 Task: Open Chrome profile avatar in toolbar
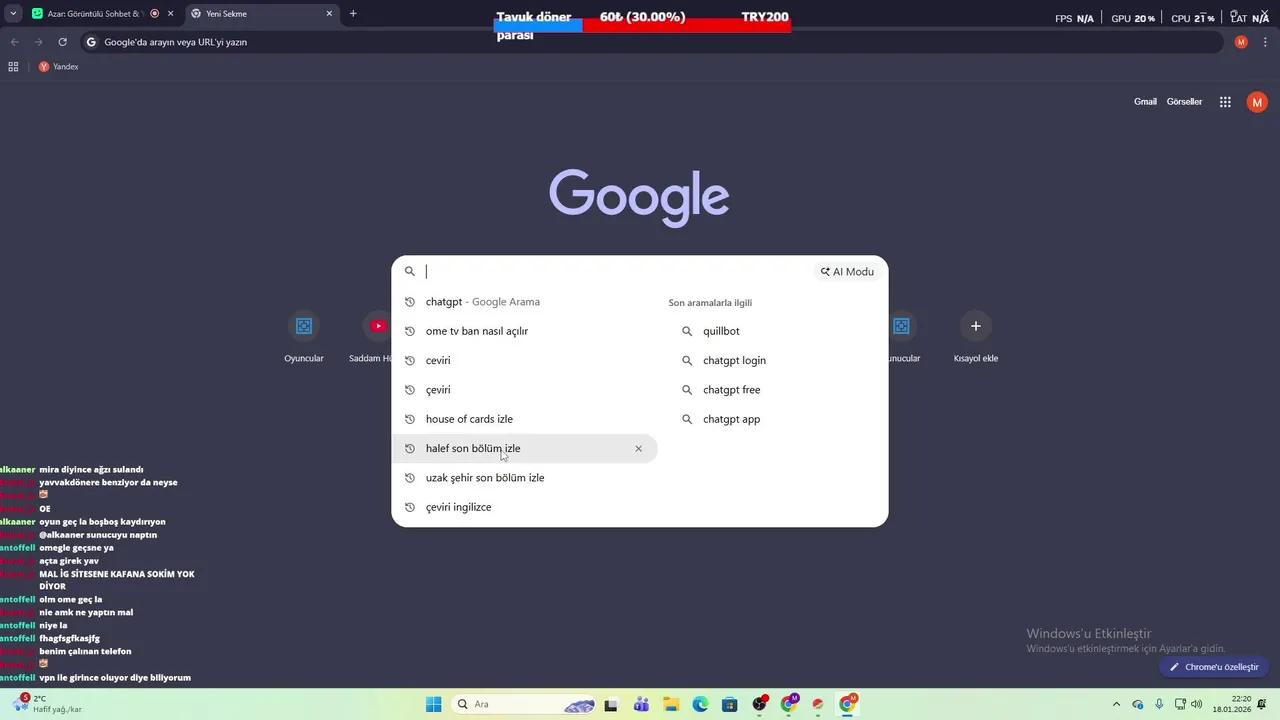point(1241,42)
